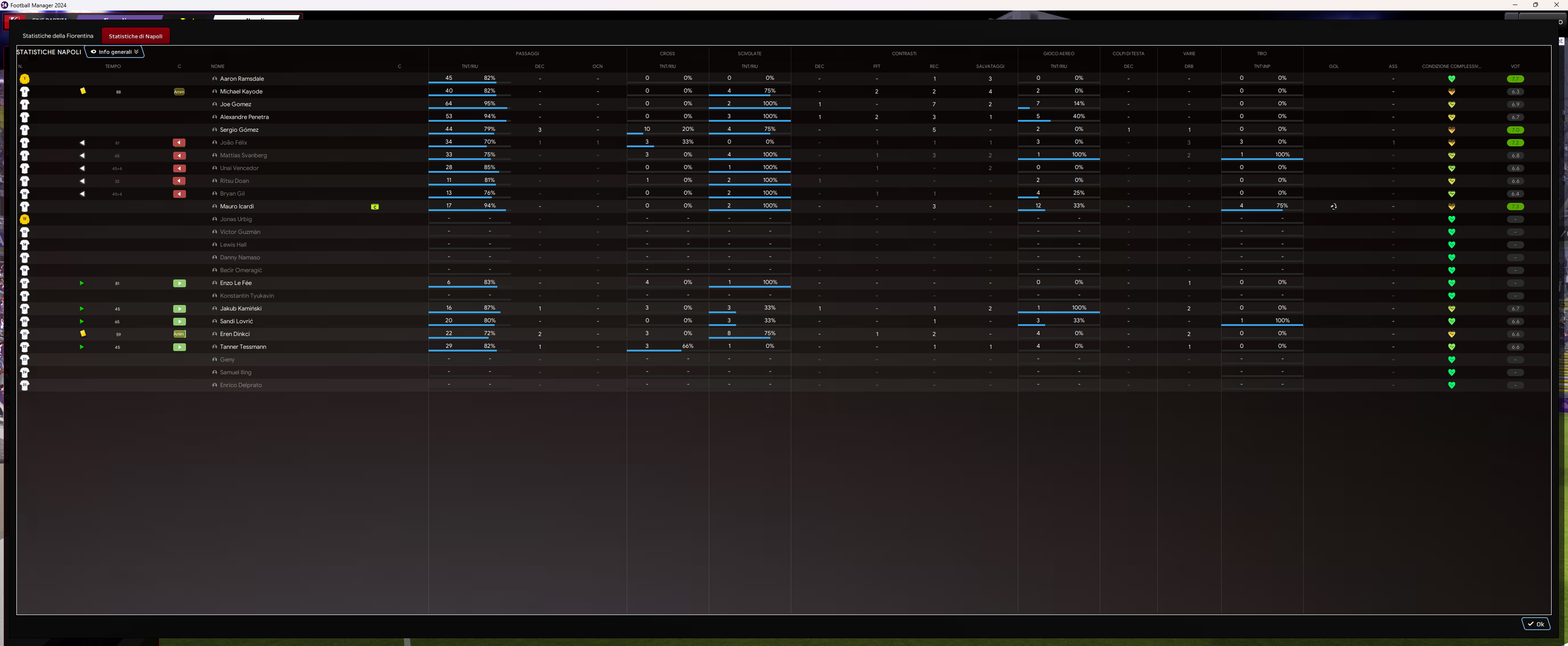Click the person icon beside Joe Gomez
1568x646 pixels.
(214, 105)
